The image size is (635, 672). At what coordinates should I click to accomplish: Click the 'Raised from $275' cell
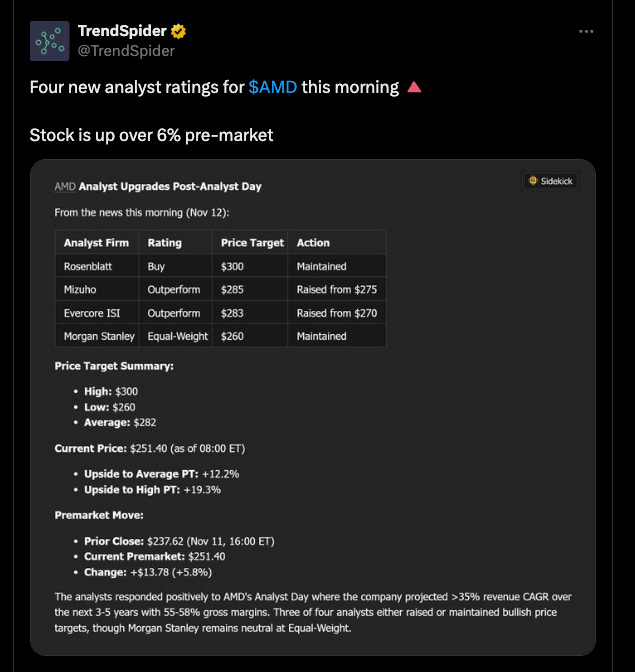336,289
